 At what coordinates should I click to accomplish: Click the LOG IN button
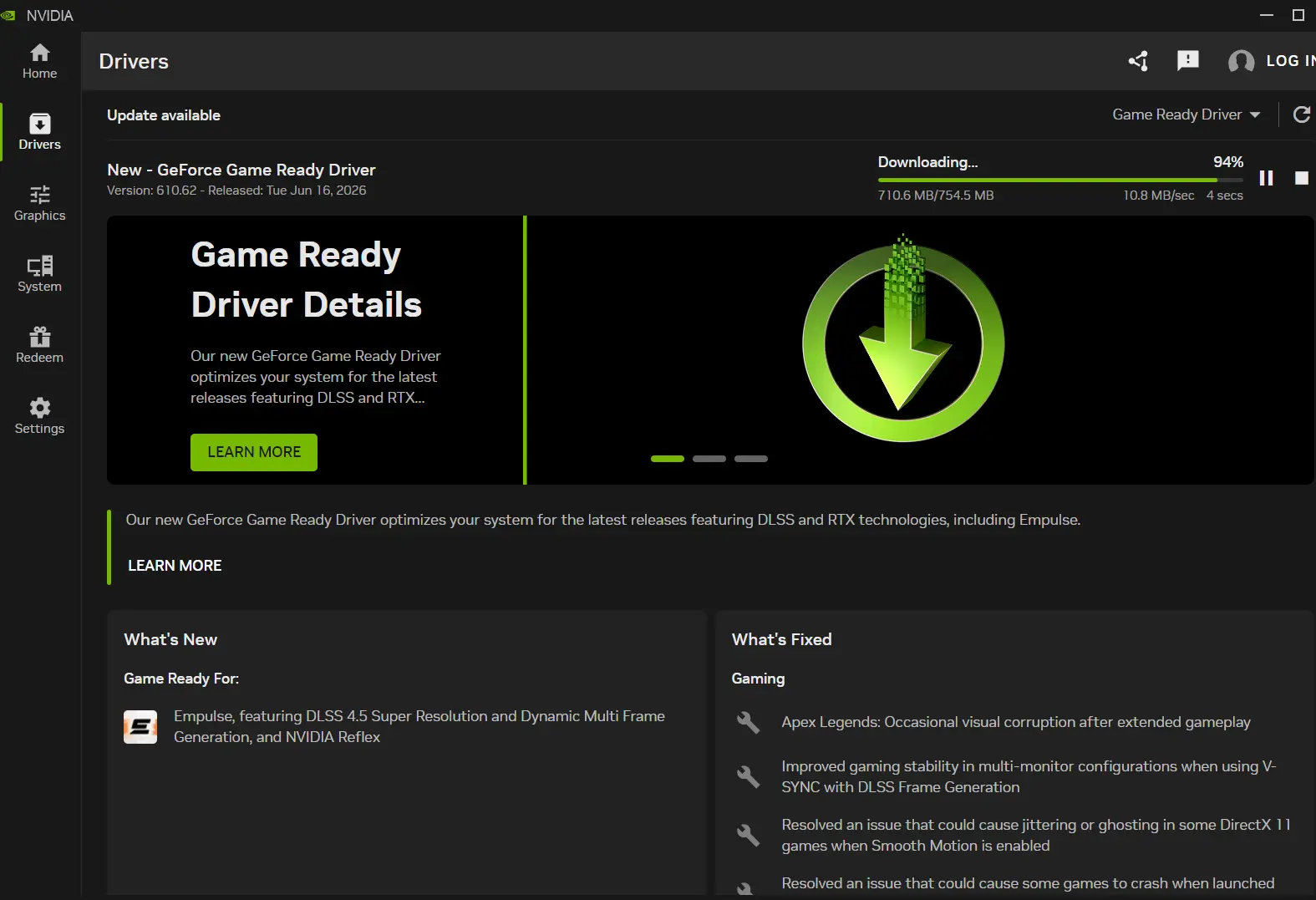click(1290, 61)
